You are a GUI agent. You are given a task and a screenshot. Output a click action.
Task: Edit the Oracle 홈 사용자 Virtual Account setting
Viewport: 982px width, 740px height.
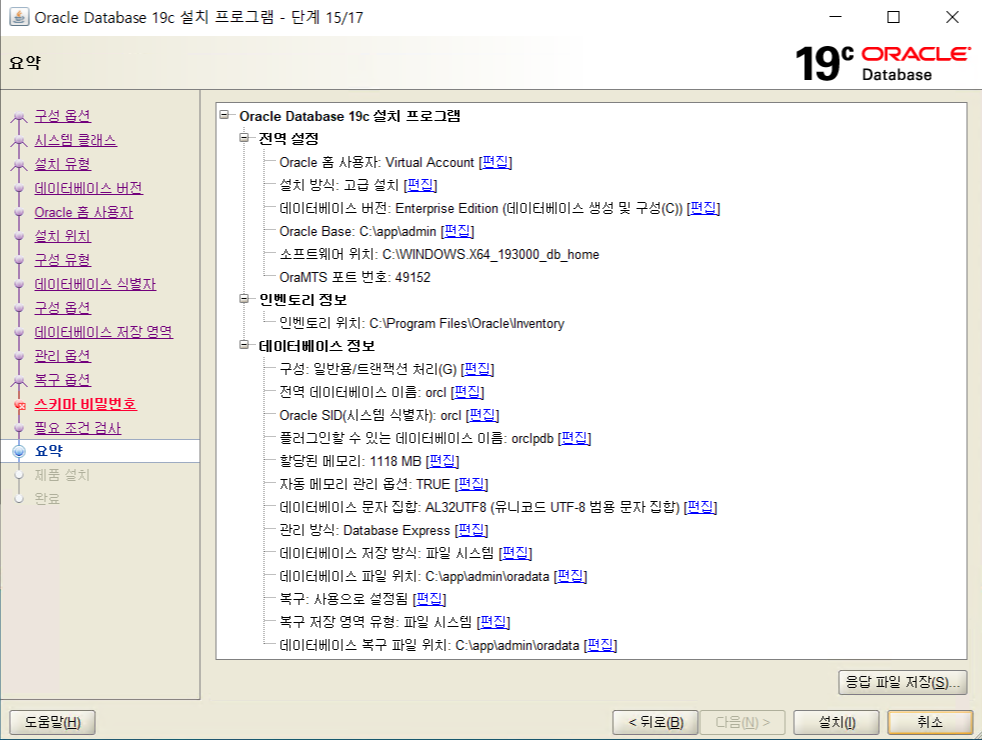(x=495, y=162)
